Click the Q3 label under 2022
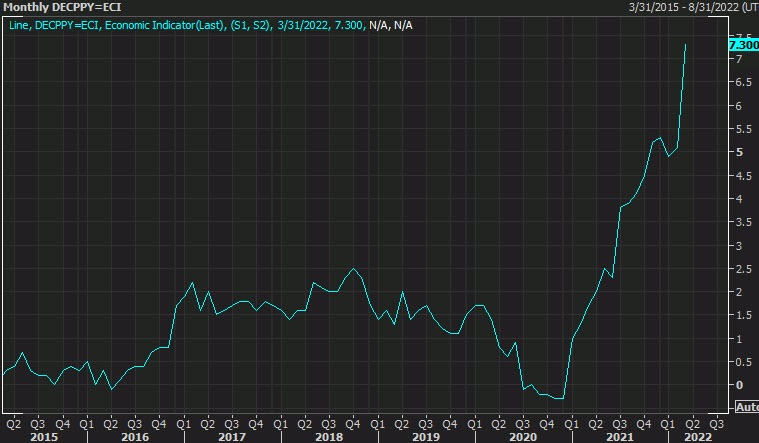Screen dimensions: 759x443 (716, 422)
